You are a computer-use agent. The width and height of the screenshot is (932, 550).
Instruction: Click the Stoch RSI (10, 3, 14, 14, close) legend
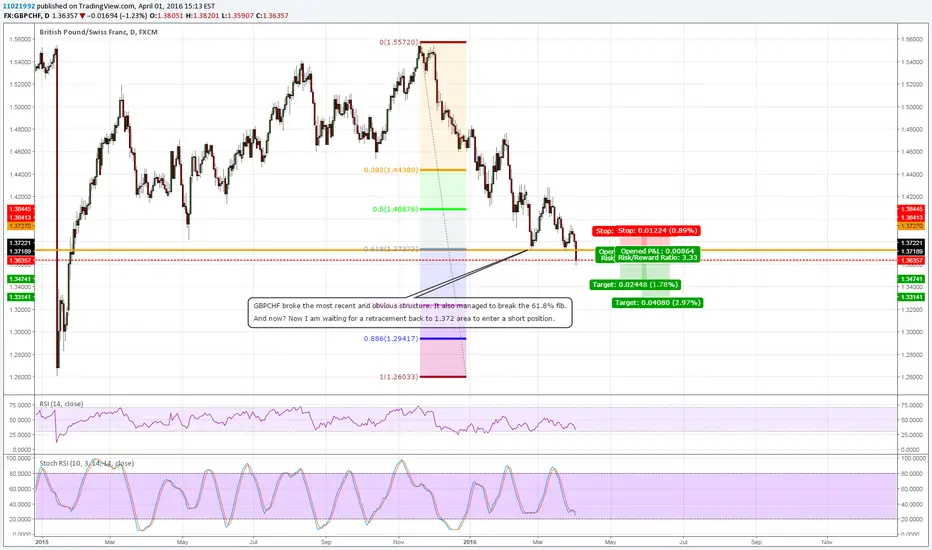click(x=87, y=463)
